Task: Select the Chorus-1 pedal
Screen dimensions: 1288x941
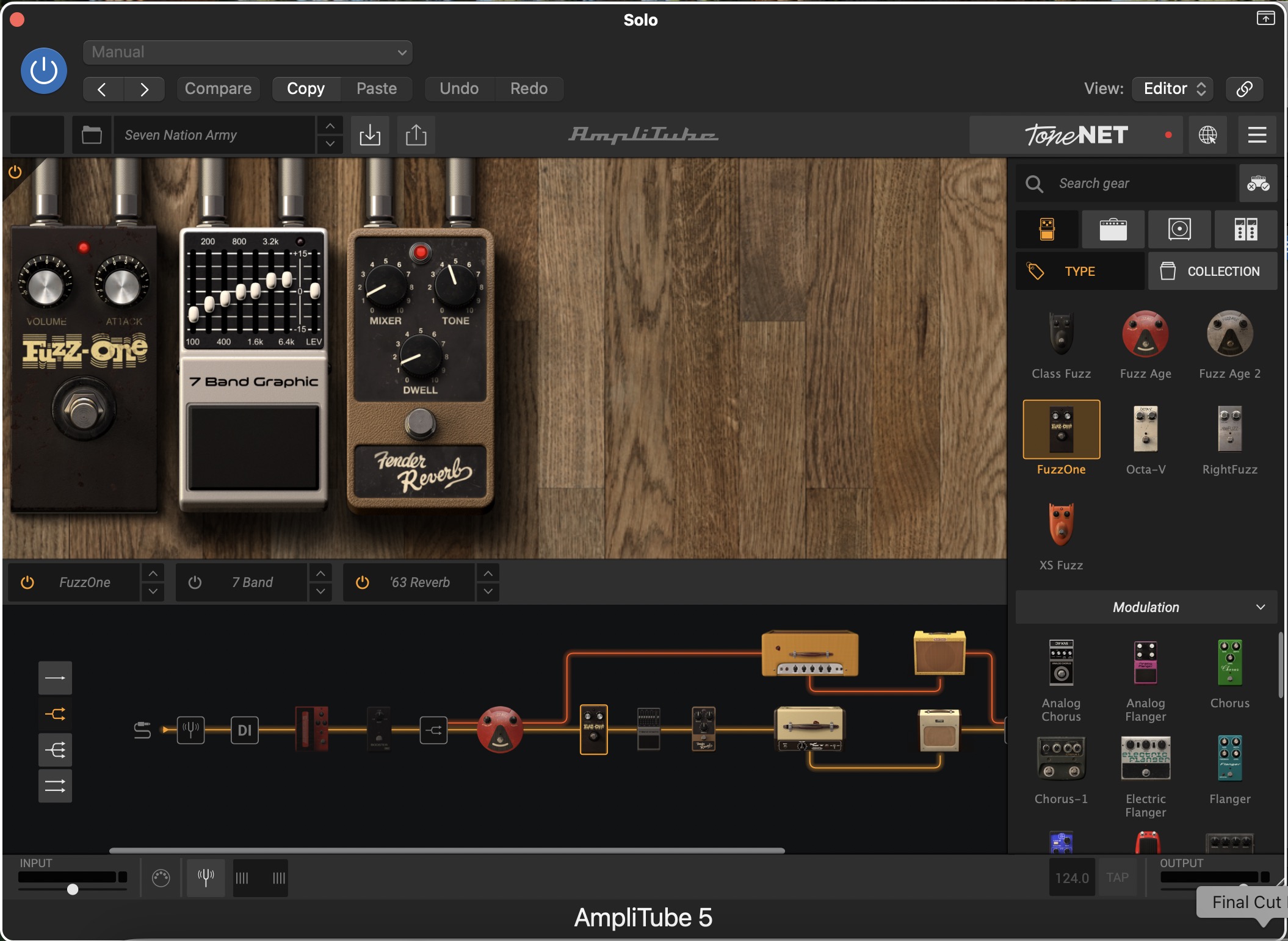Action: click(1061, 770)
